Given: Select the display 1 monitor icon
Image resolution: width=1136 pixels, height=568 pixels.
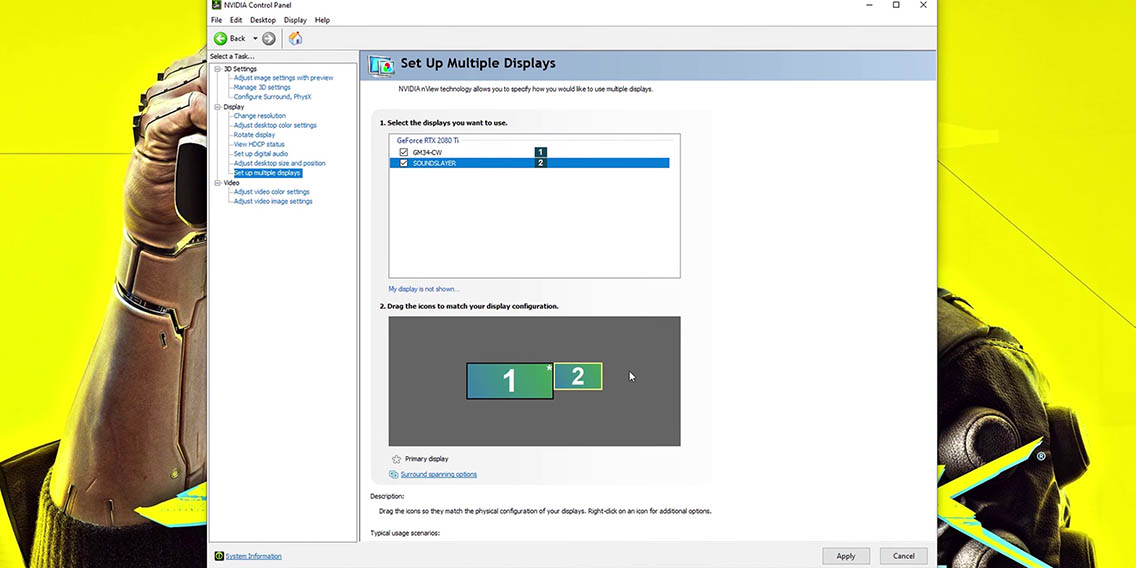Looking at the screenshot, I should 509,381.
